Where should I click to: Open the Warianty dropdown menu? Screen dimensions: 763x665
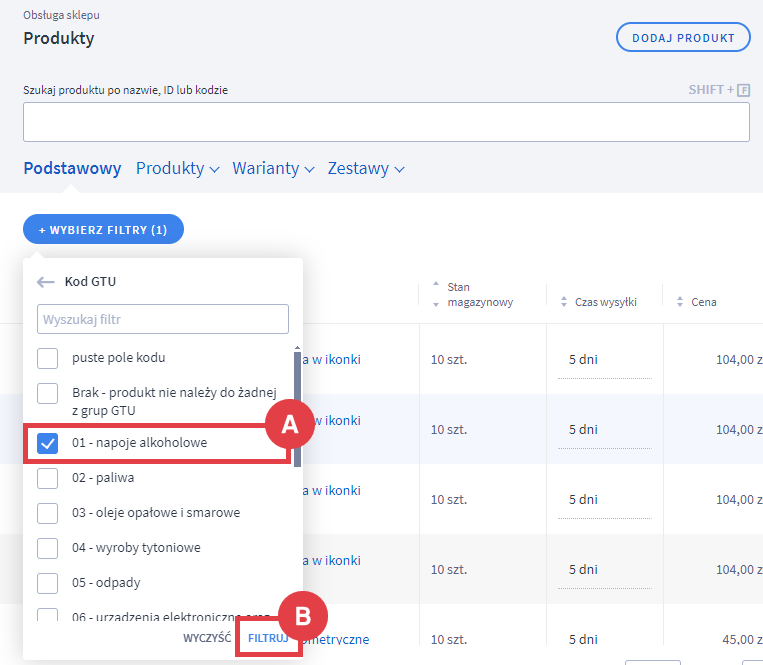273,169
